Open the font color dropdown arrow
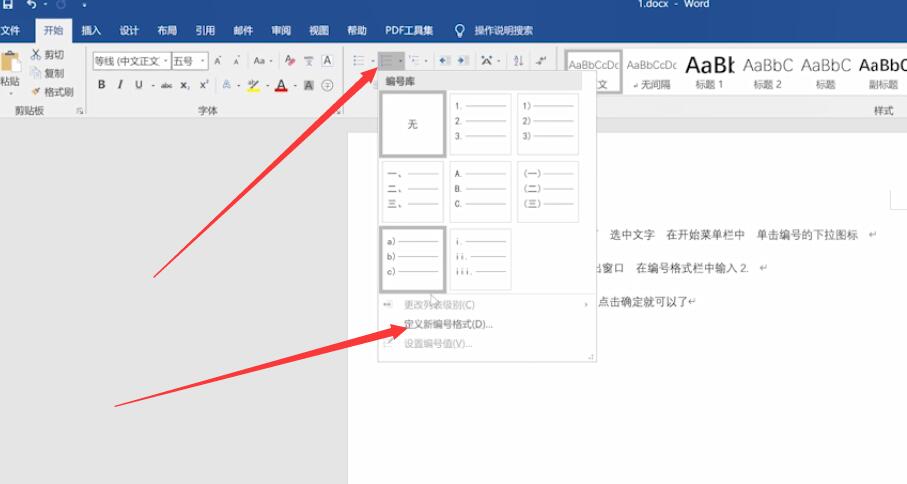Screen dimensions: 907x484 (295, 86)
